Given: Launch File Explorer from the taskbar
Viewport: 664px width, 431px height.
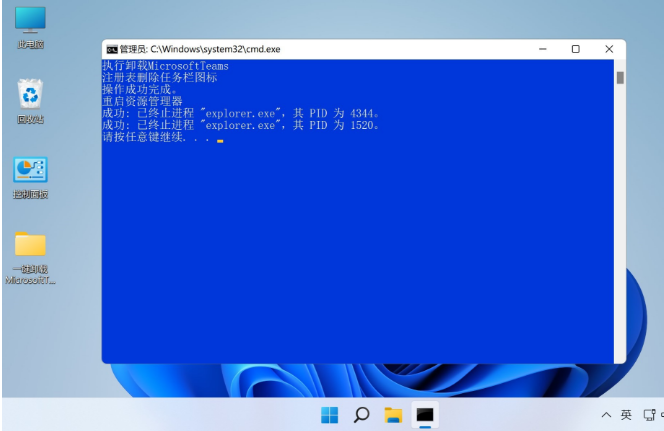Looking at the screenshot, I should pos(393,415).
